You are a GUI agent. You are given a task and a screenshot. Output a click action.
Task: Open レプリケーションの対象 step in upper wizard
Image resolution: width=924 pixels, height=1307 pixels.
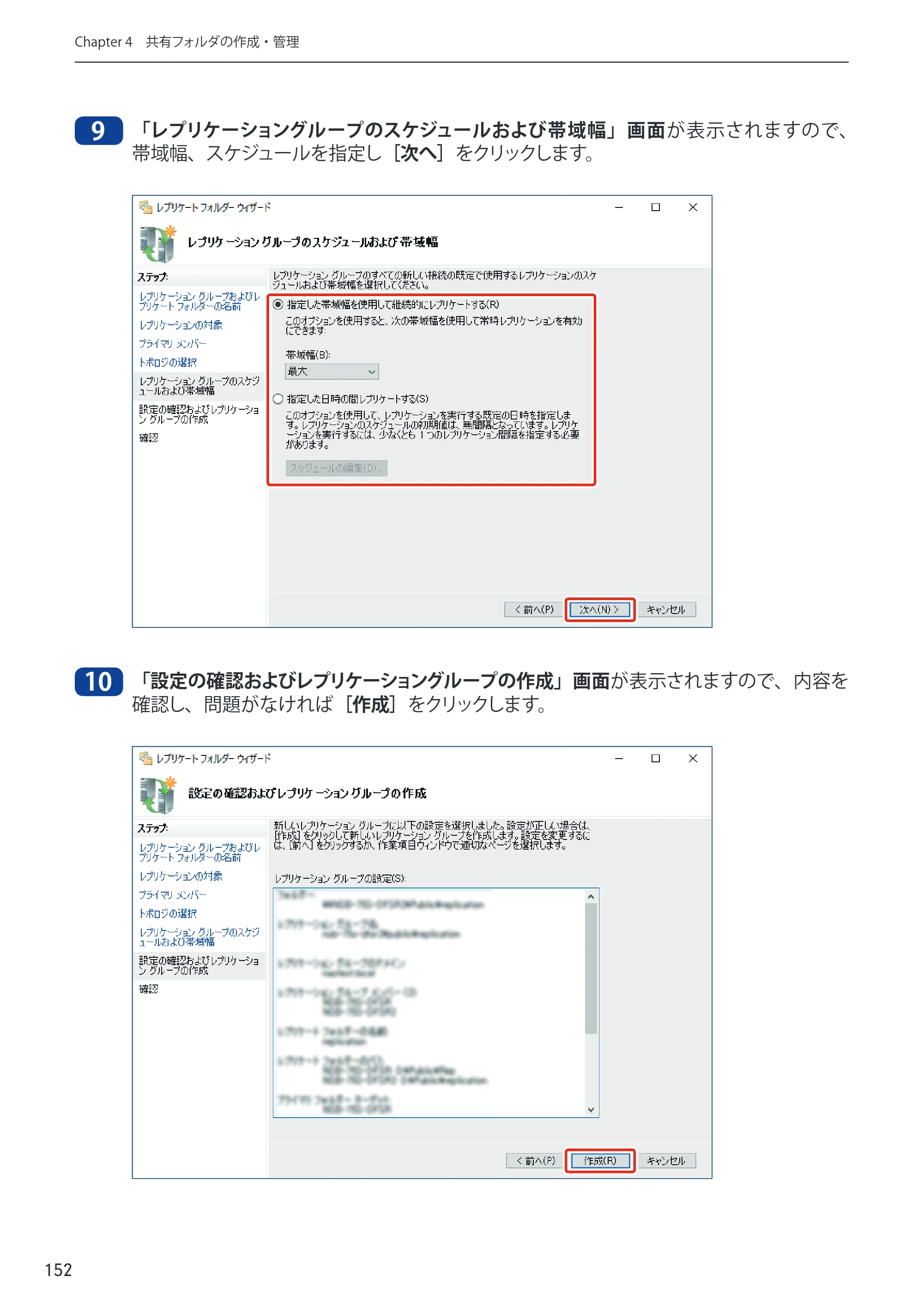[x=181, y=324]
